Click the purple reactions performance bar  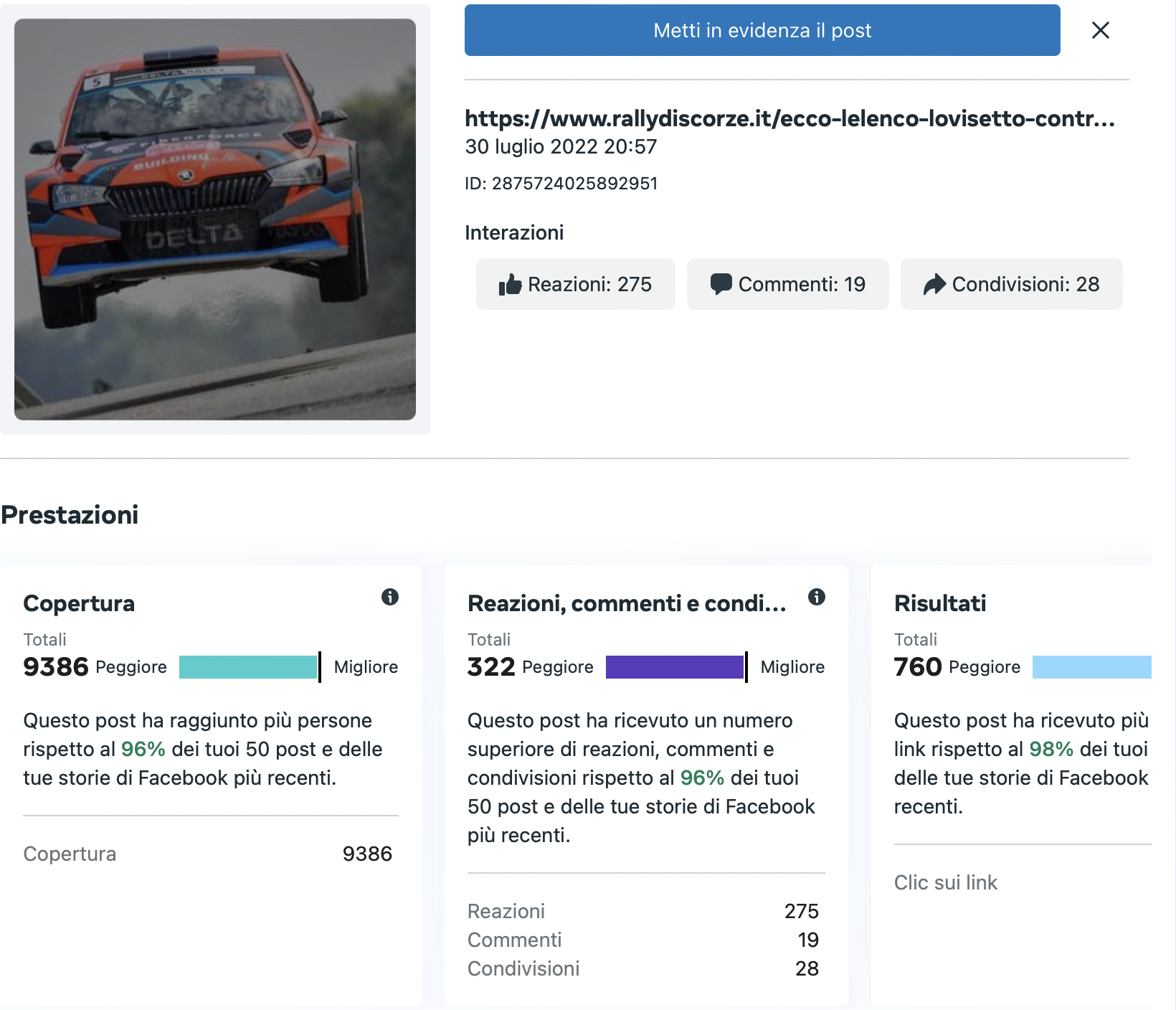pyautogui.click(x=674, y=667)
